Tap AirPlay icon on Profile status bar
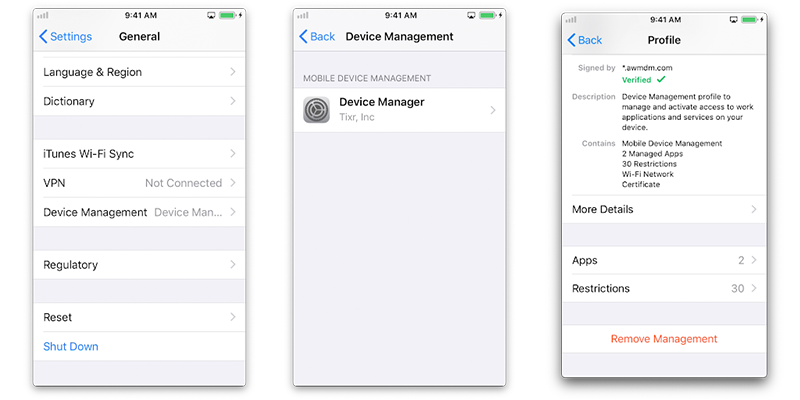Viewport: 800px width, 400px height. [734, 19]
